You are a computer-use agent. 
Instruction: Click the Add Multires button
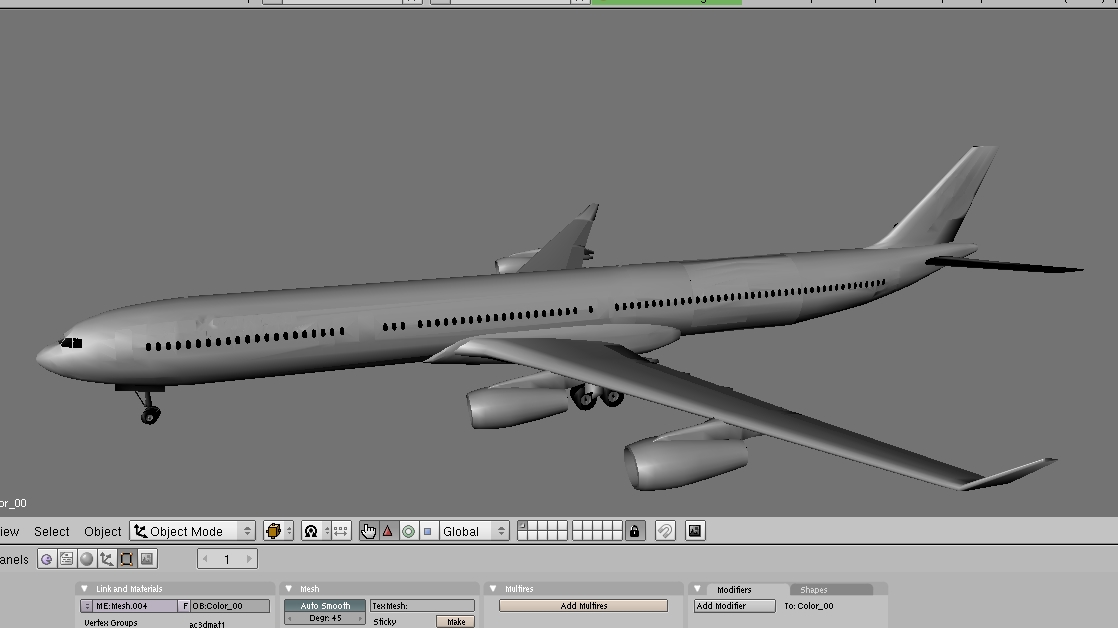point(583,606)
